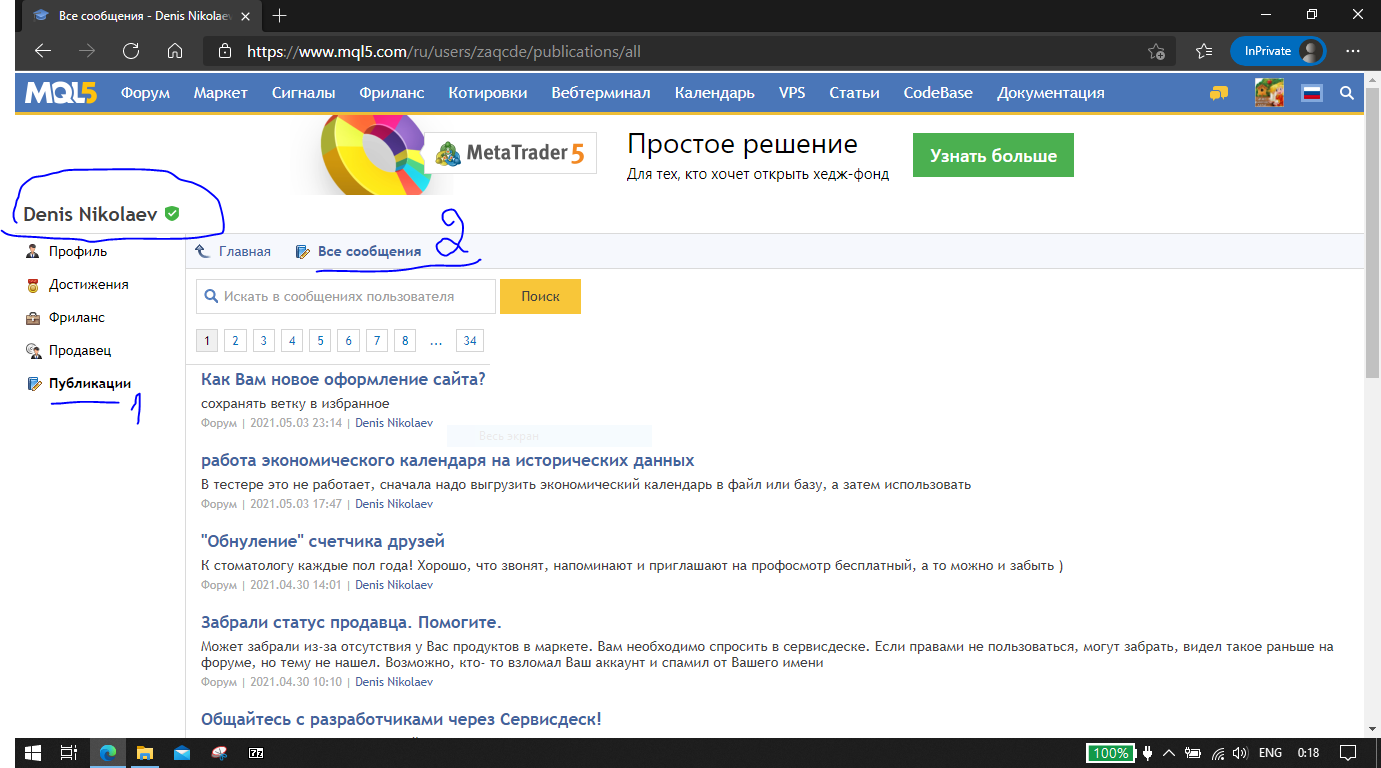This screenshot has width=1381, height=768.
Task: Add this page to favorites with the star-plus icon
Action: pyautogui.click(x=1156, y=51)
